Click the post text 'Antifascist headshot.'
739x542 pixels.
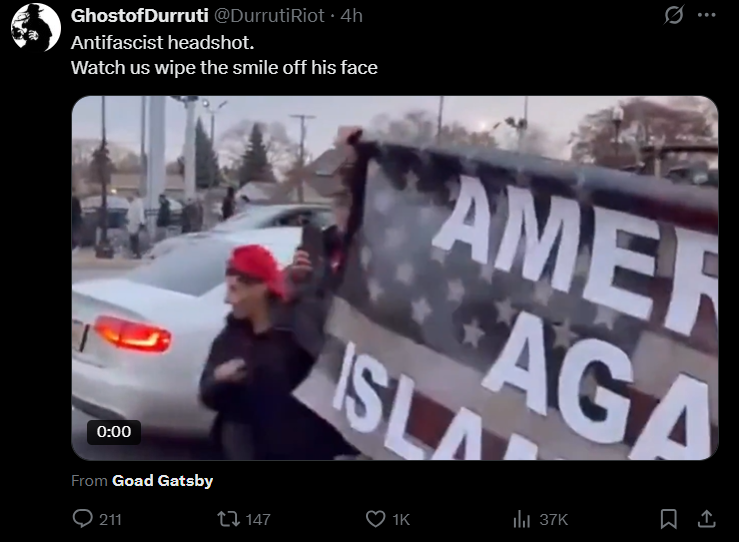[163, 43]
